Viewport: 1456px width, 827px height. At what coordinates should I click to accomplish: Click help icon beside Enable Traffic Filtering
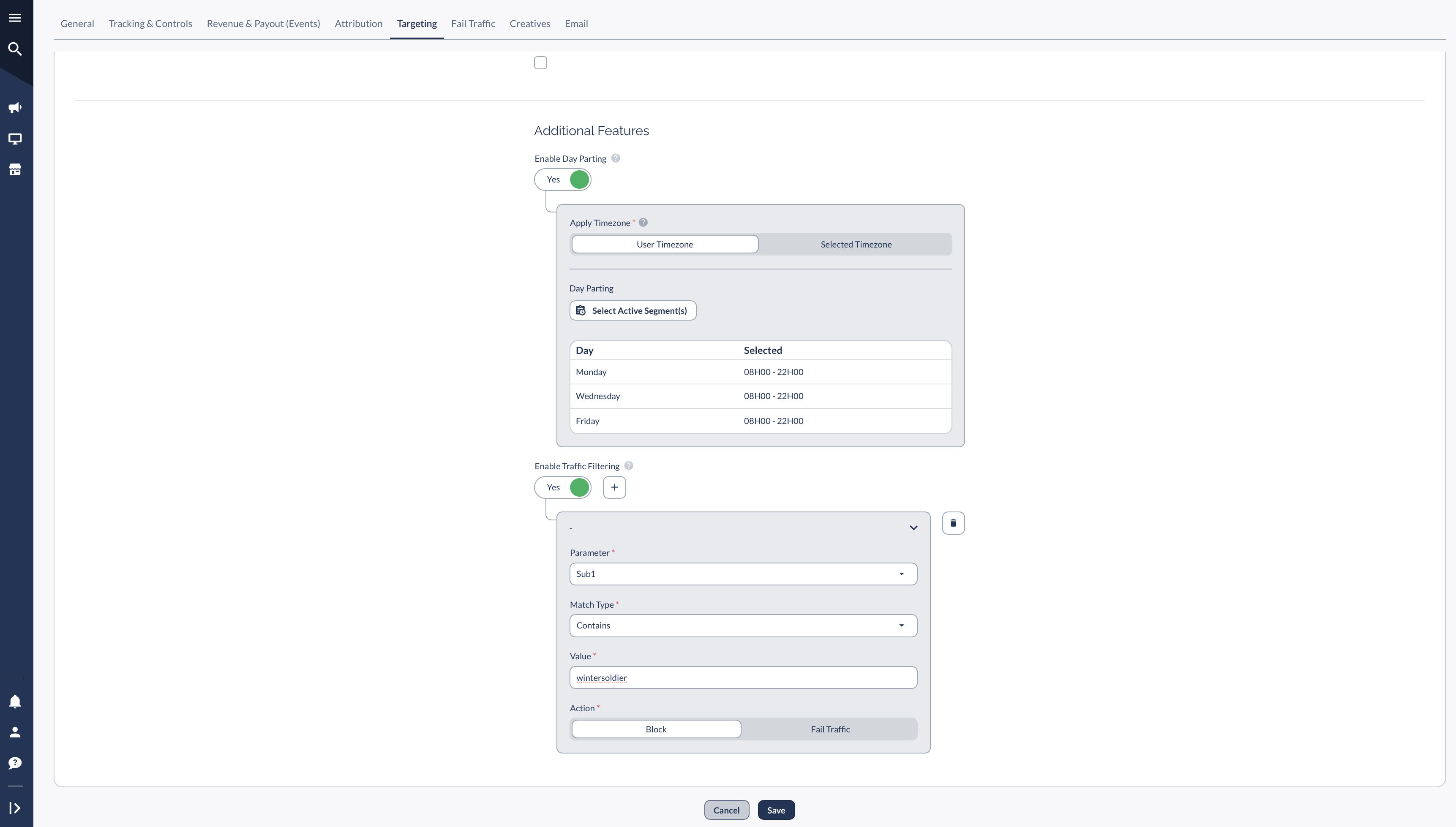coord(629,466)
